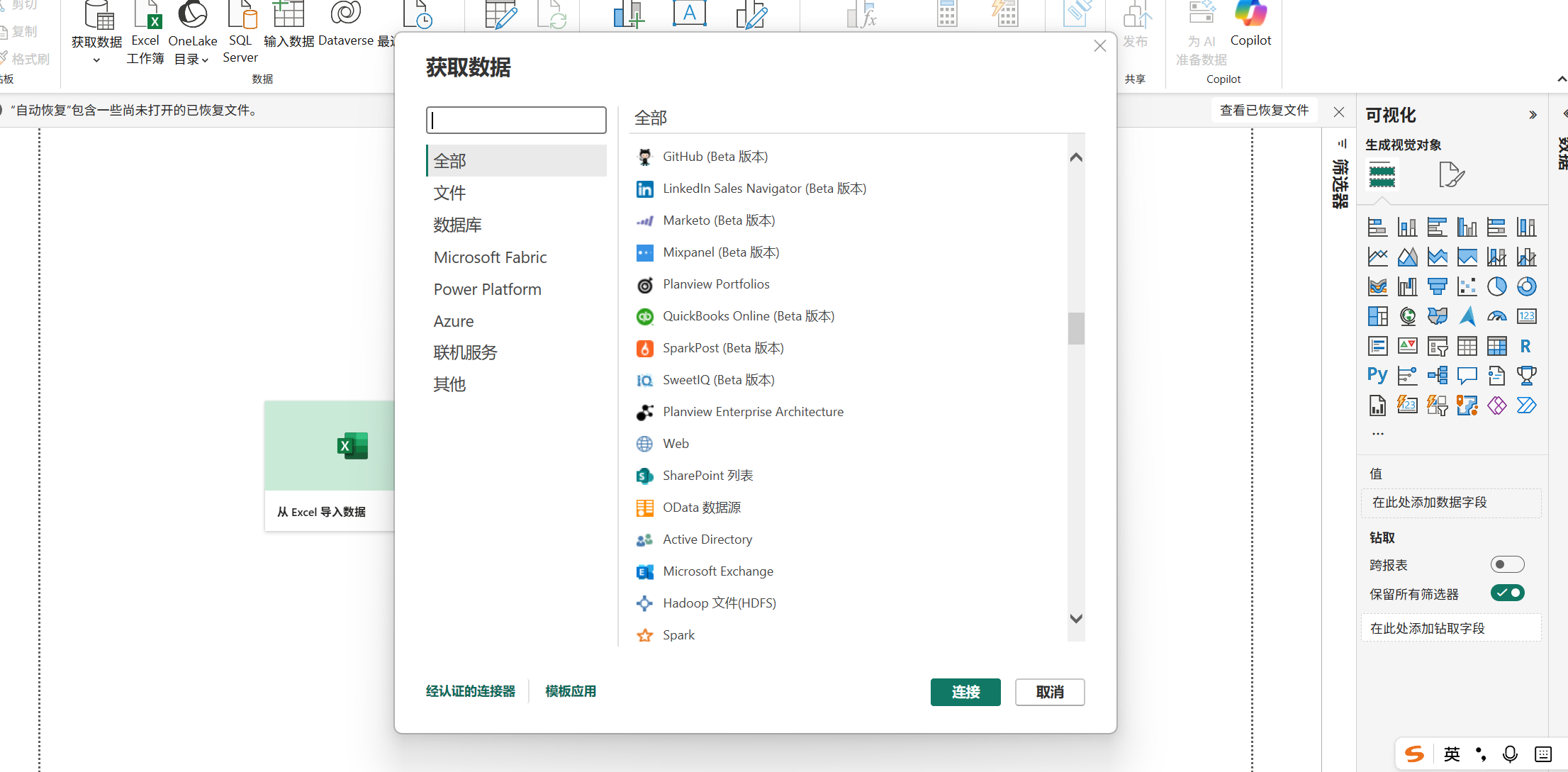Open the 获取数据 dropdown arrow

pos(96,60)
